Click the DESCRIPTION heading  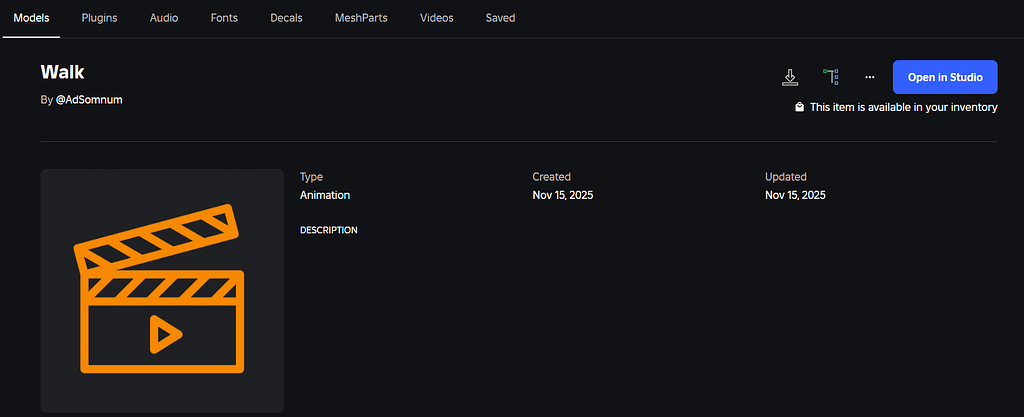[x=328, y=230]
